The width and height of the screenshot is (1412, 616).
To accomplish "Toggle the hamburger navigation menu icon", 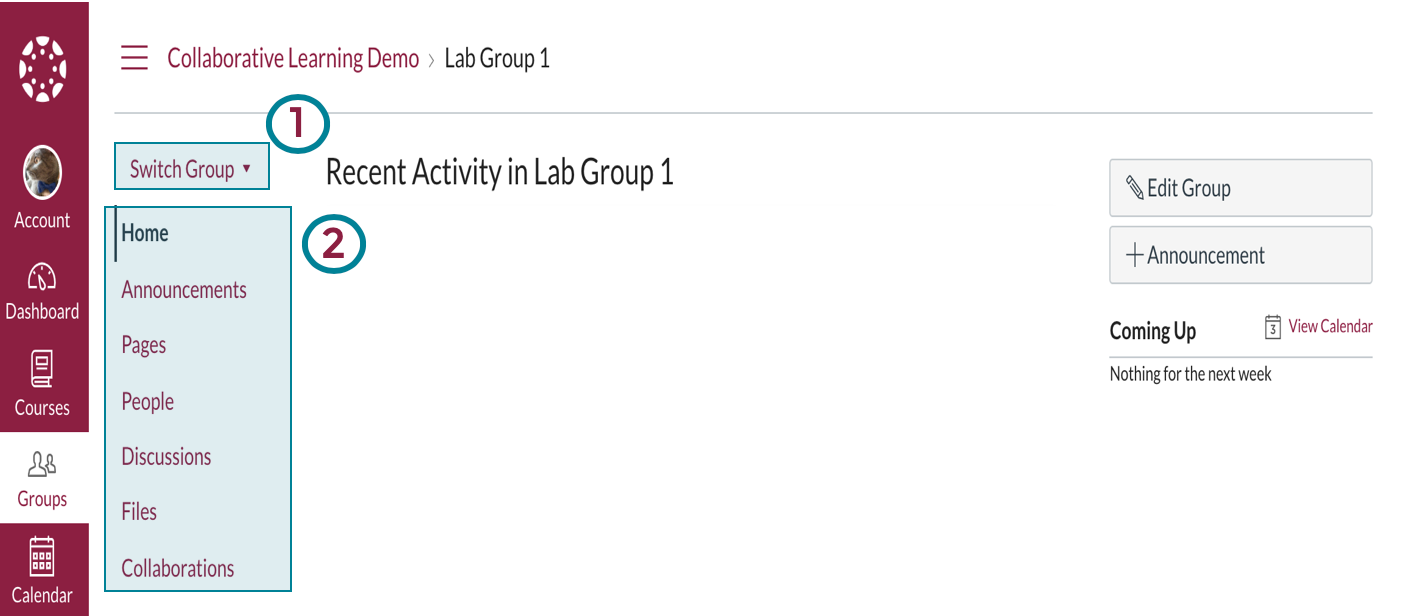I will (134, 58).
